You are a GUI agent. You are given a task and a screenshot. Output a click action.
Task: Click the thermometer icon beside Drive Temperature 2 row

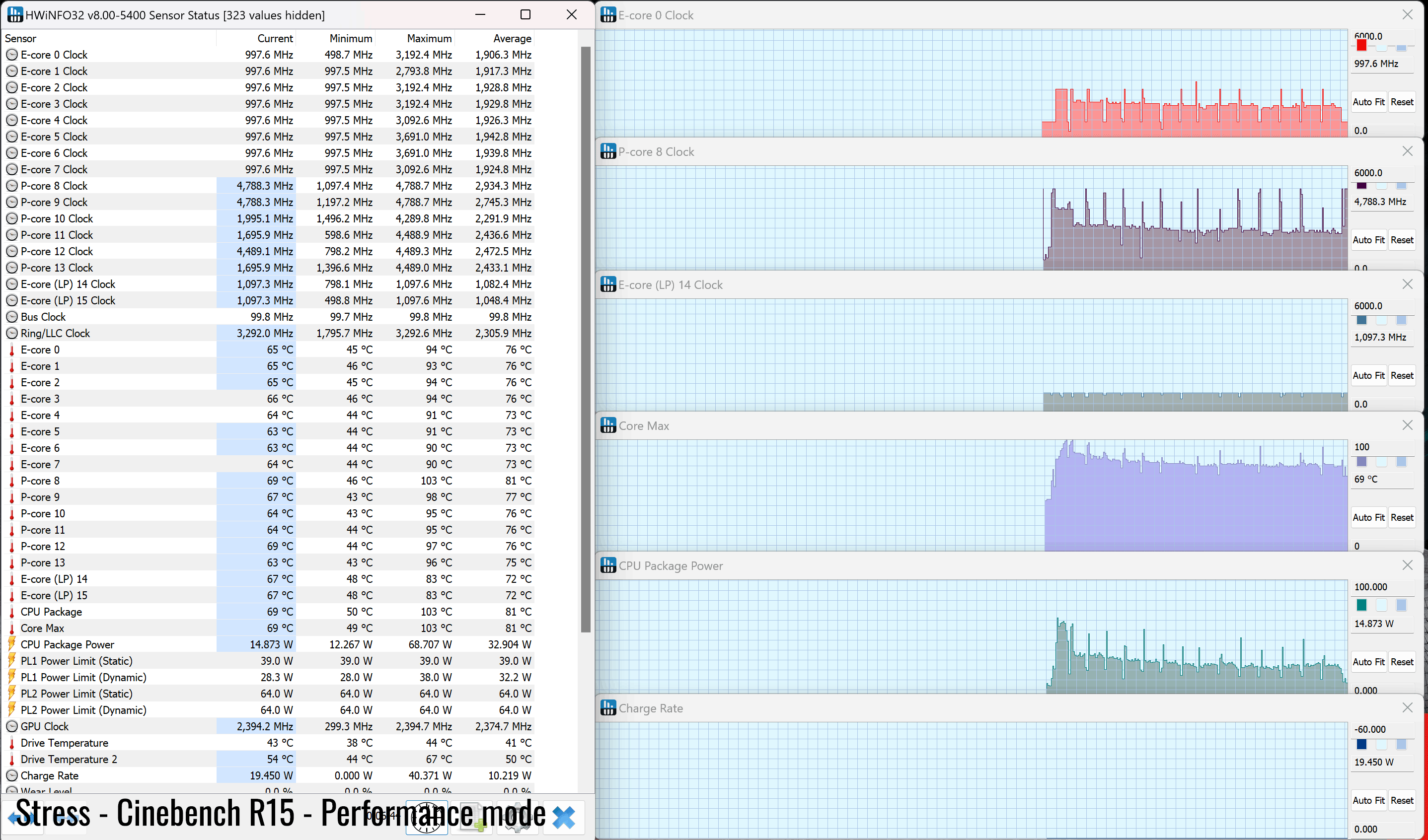coord(12,759)
